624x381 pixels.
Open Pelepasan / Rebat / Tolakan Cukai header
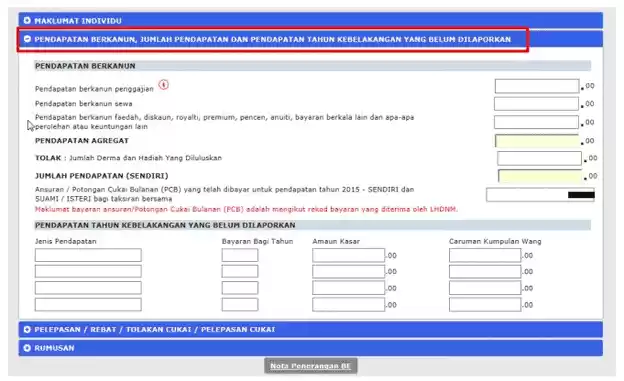310,329
